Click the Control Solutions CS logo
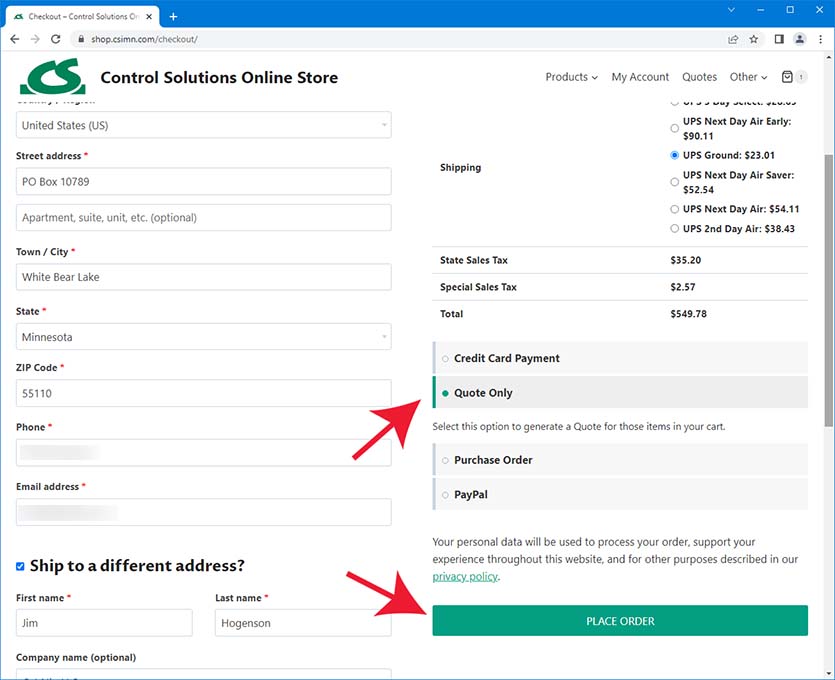The width and height of the screenshot is (835, 680). click(53, 77)
